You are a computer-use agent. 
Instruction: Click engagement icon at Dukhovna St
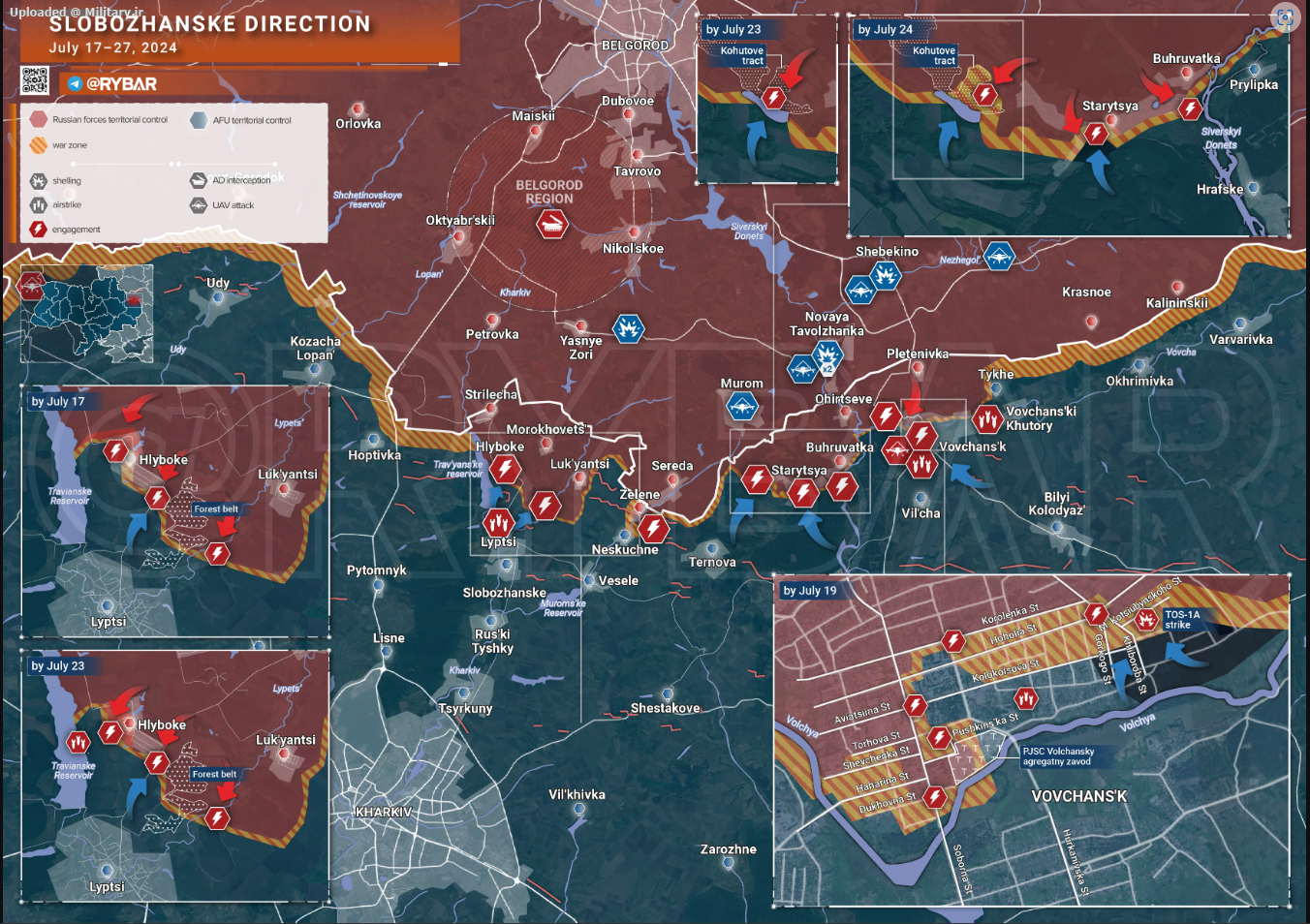tap(934, 797)
